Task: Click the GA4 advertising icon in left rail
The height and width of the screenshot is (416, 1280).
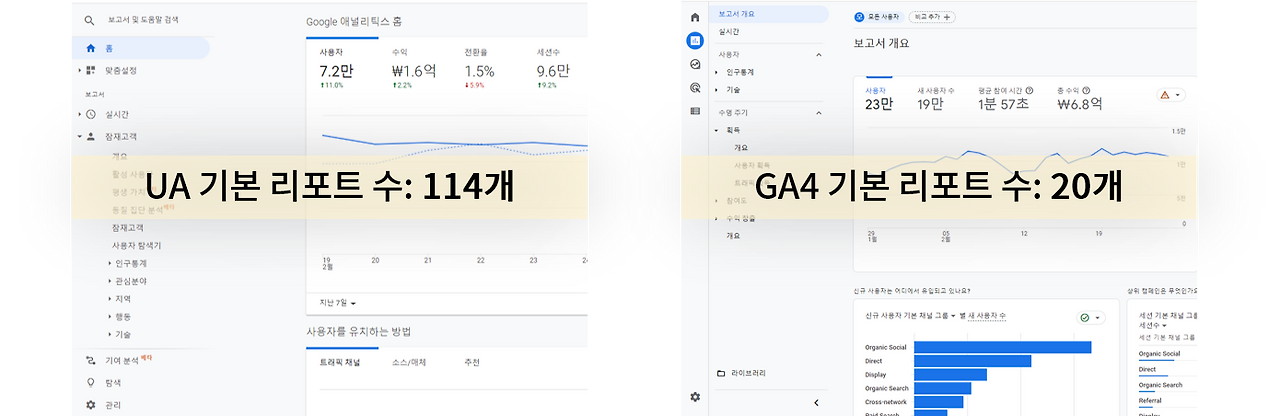Action: pos(695,87)
